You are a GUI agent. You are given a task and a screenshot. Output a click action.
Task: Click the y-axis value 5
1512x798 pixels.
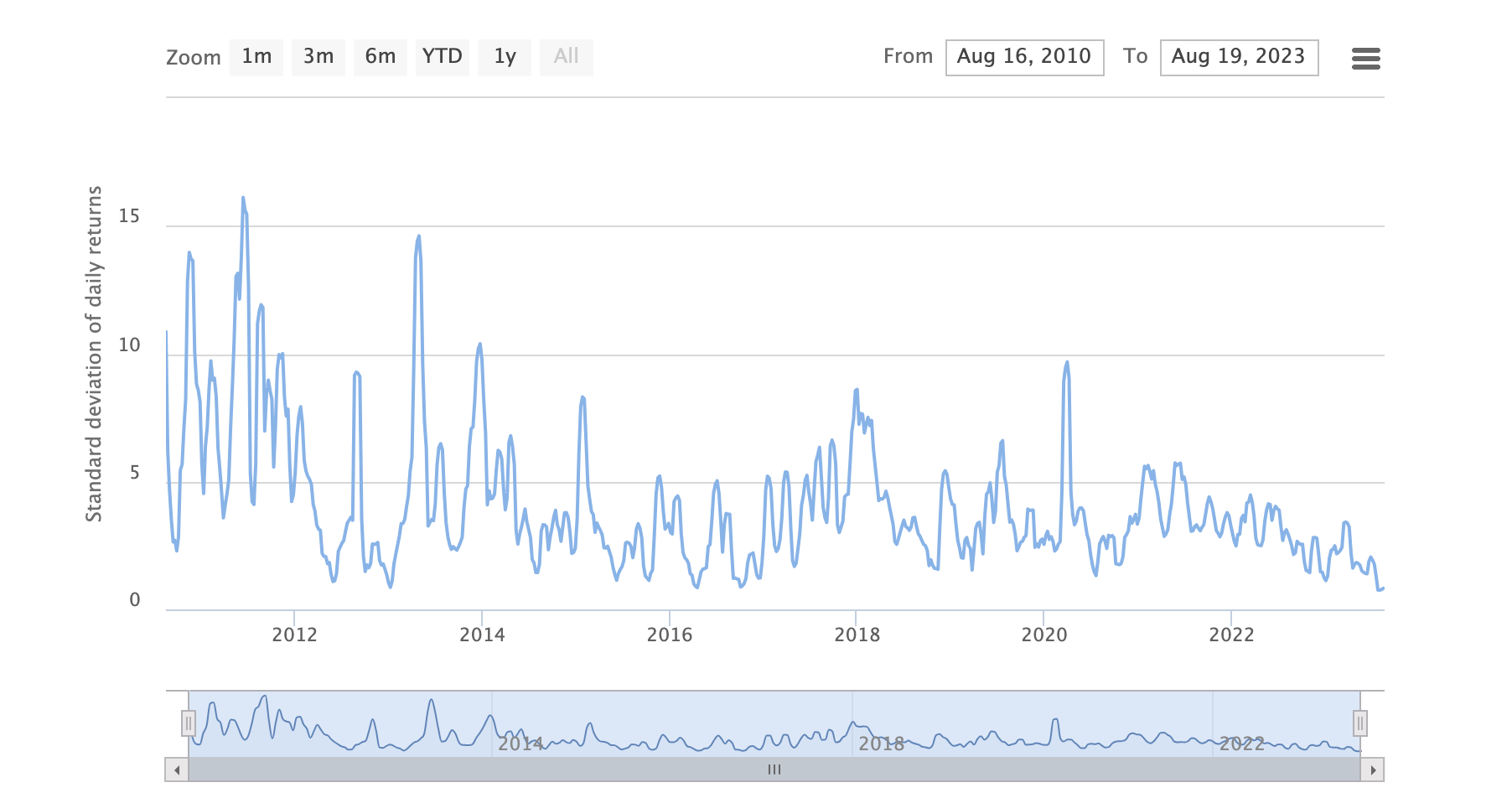click(135, 473)
